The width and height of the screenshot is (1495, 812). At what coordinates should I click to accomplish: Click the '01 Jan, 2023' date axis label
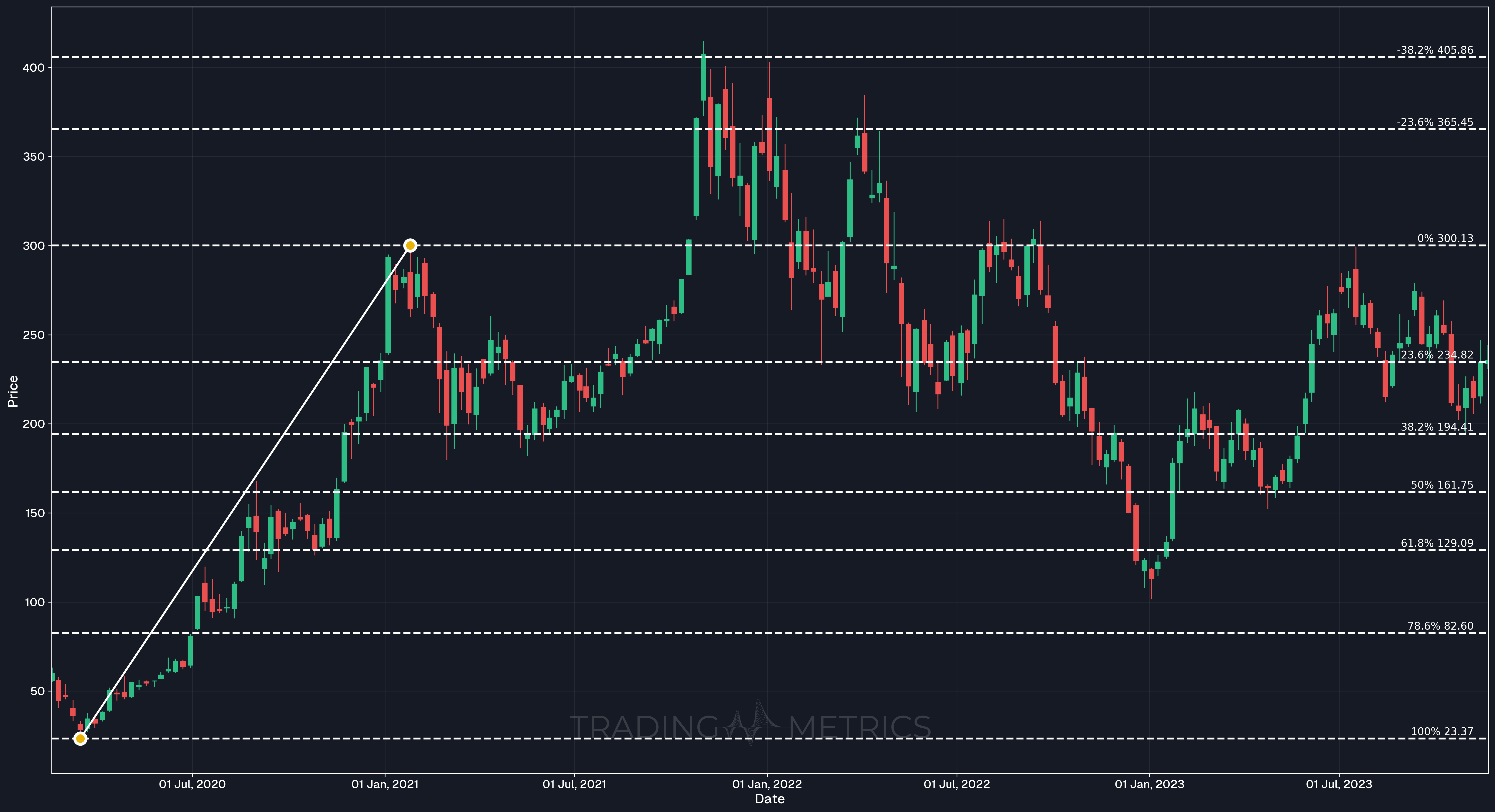[1150, 784]
